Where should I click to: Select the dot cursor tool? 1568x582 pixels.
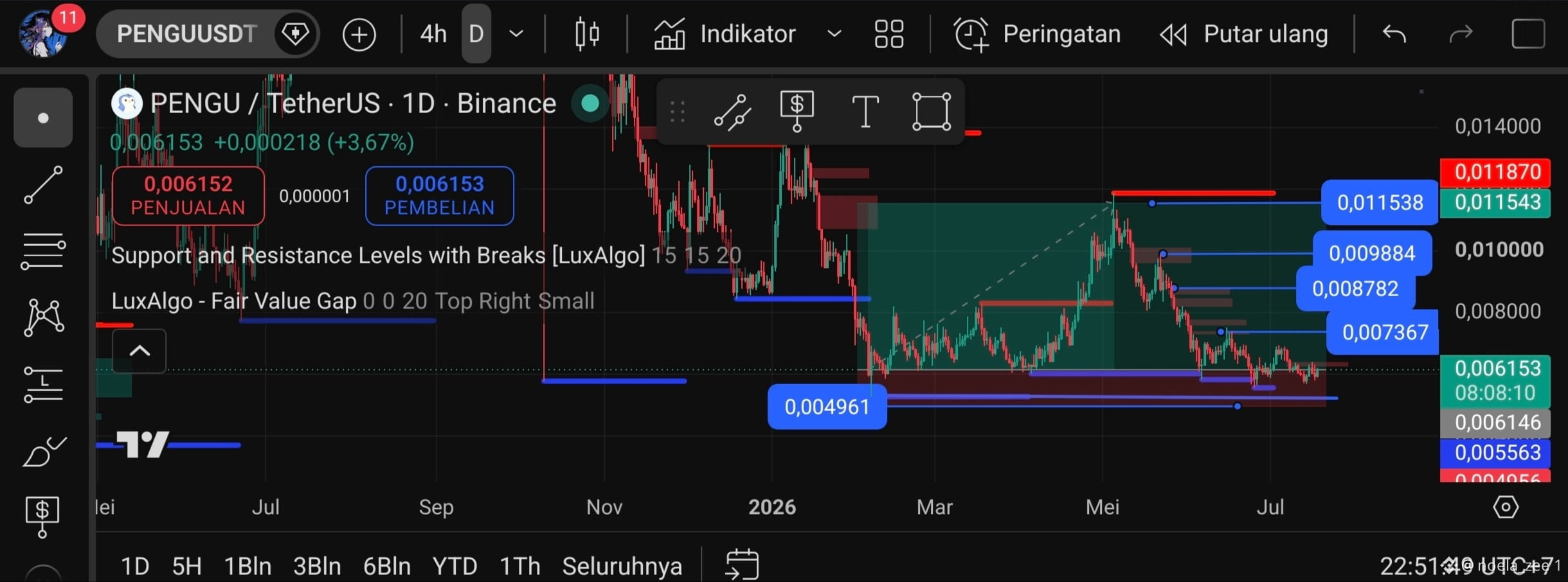coord(43,118)
